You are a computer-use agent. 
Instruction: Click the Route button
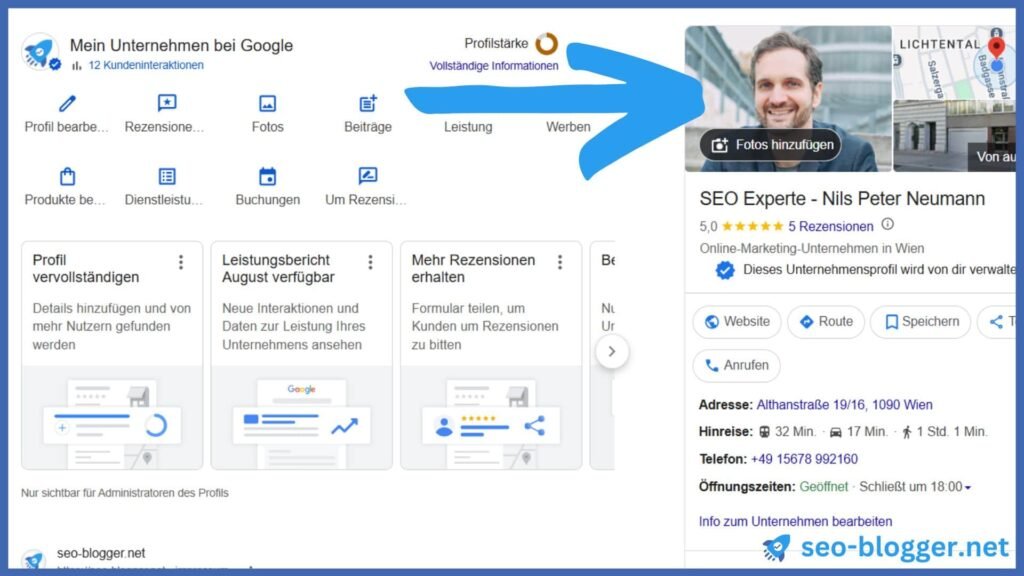(x=826, y=322)
